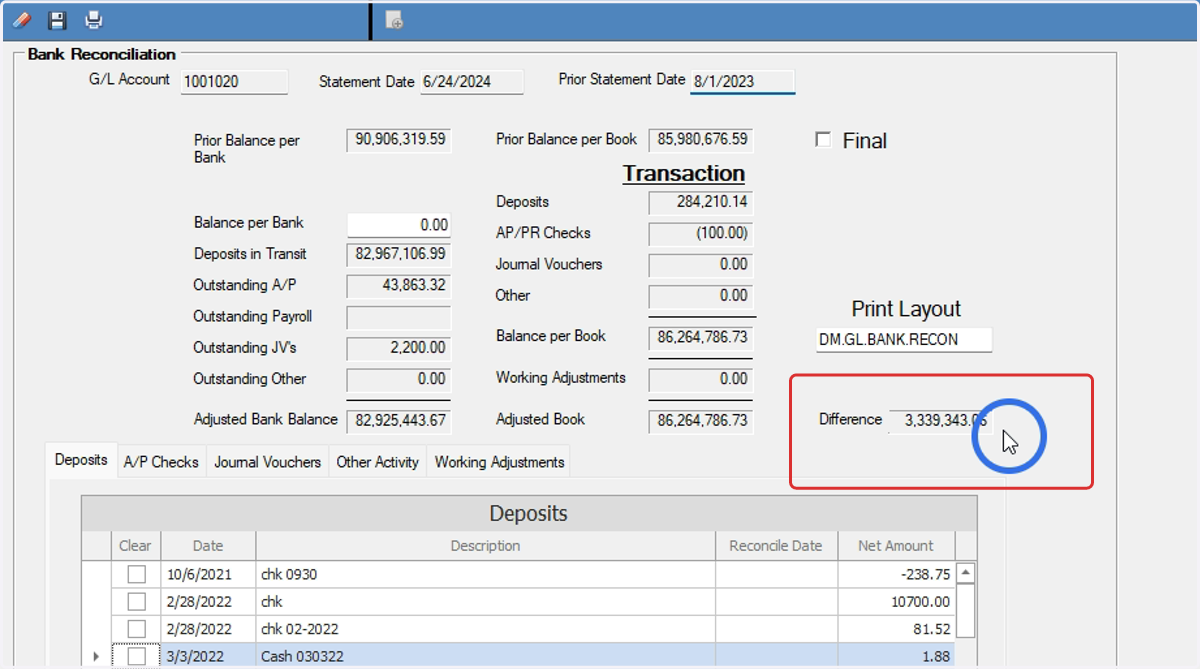This screenshot has height=669, width=1200.
Task: Click row selector arrow for Cash 030322
Action: (96, 656)
